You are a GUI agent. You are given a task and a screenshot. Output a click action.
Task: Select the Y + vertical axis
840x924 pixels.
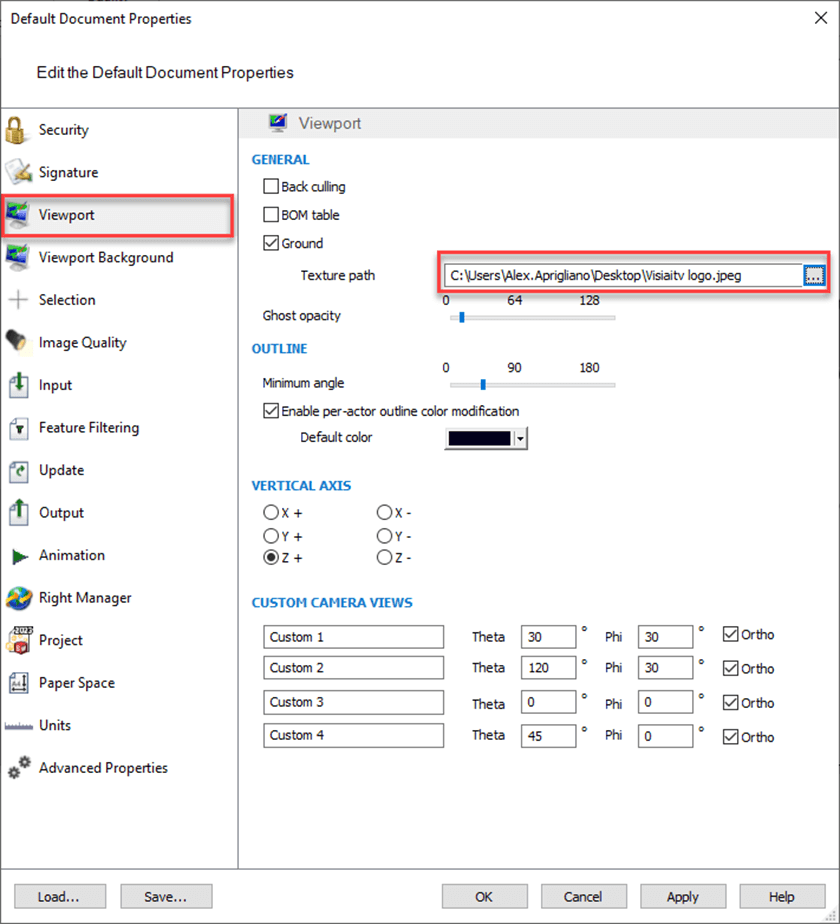point(271,536)
